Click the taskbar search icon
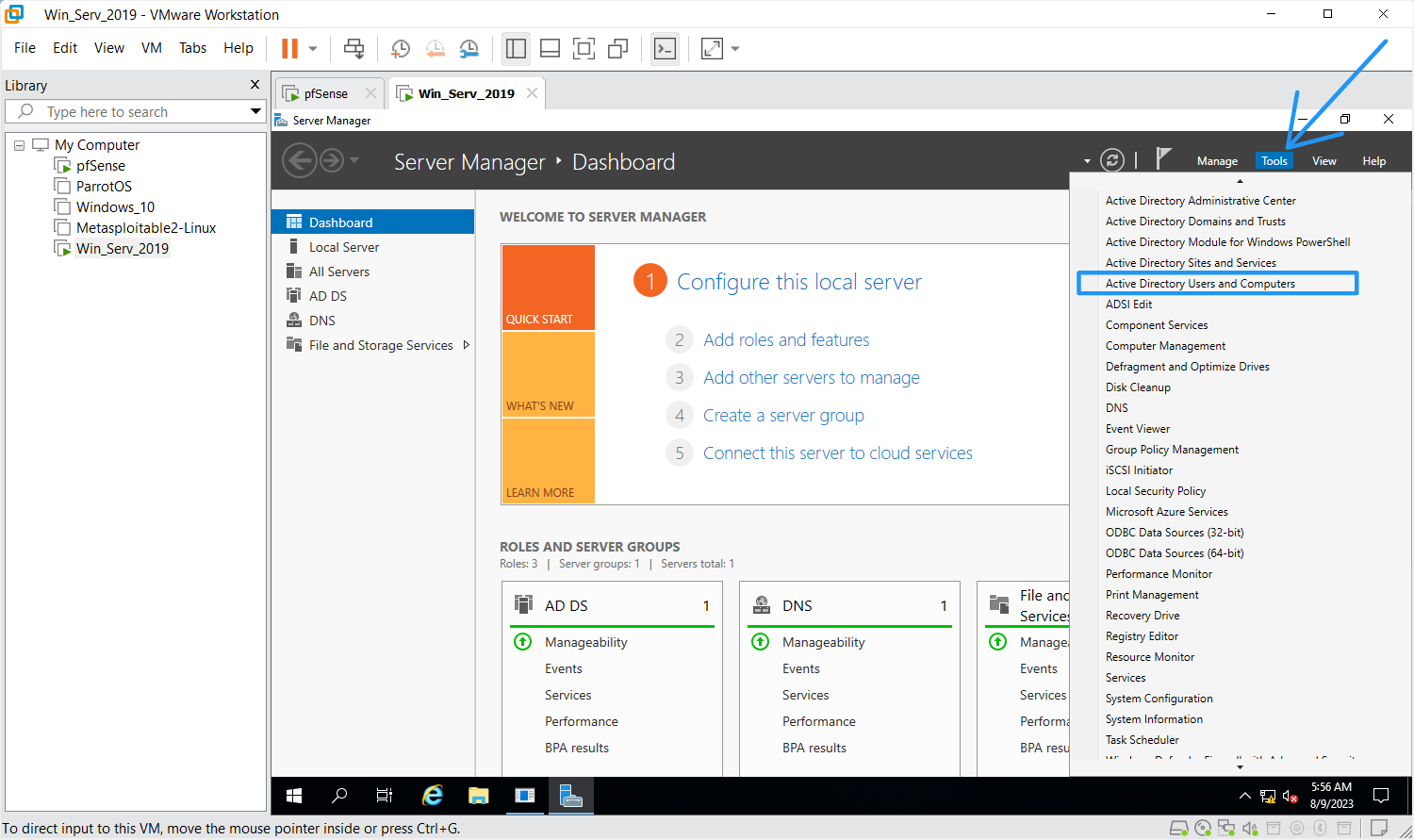The image size is (1414, 840). point(339,796)
